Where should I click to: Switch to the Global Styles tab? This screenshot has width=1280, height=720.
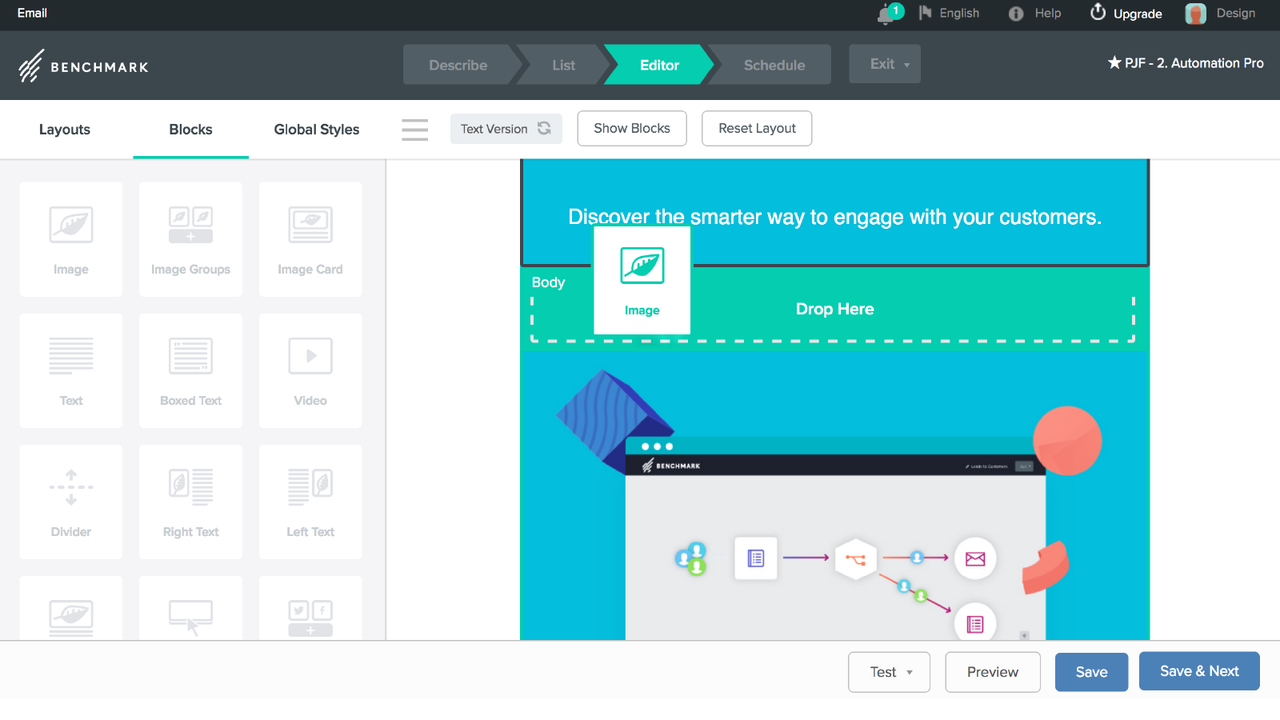point(316,129)
